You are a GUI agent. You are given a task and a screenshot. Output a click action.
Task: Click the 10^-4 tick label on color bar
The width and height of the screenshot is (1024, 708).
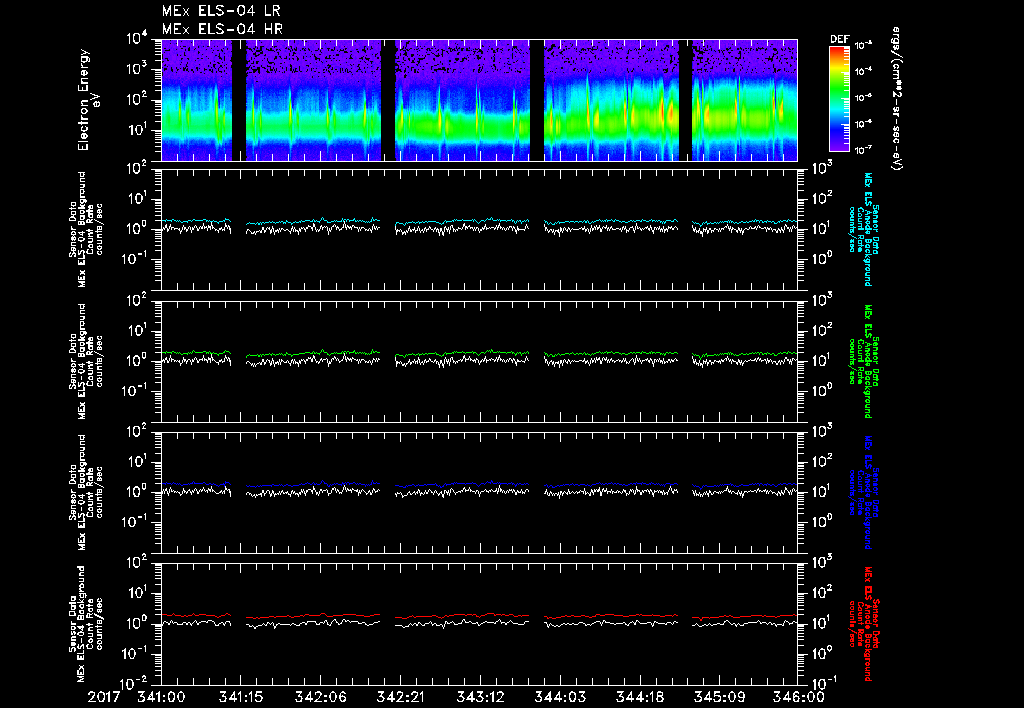point(863,72)
